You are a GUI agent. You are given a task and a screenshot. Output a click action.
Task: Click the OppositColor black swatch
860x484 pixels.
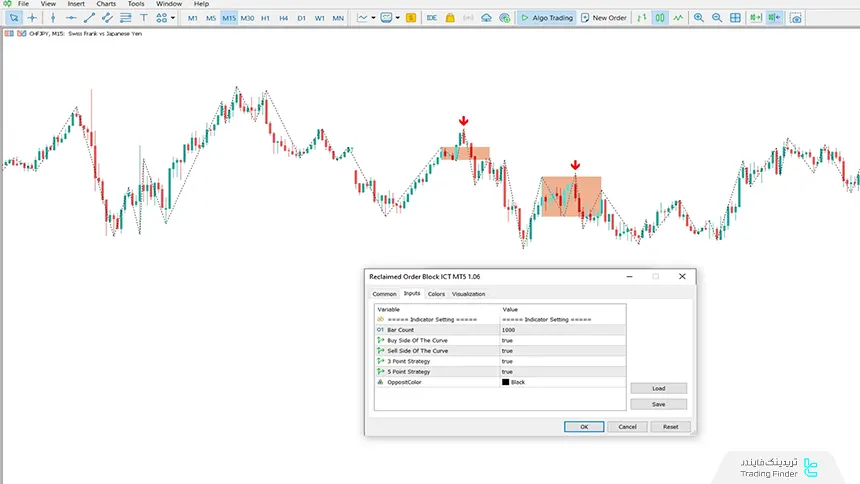[506, 382]
